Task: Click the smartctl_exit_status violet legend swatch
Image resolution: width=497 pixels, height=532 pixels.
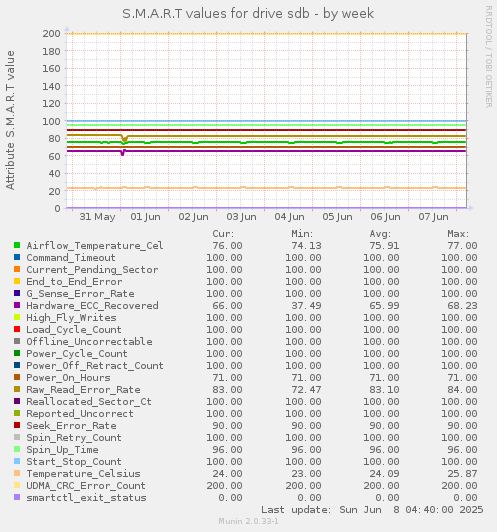Action: (17, 497)
